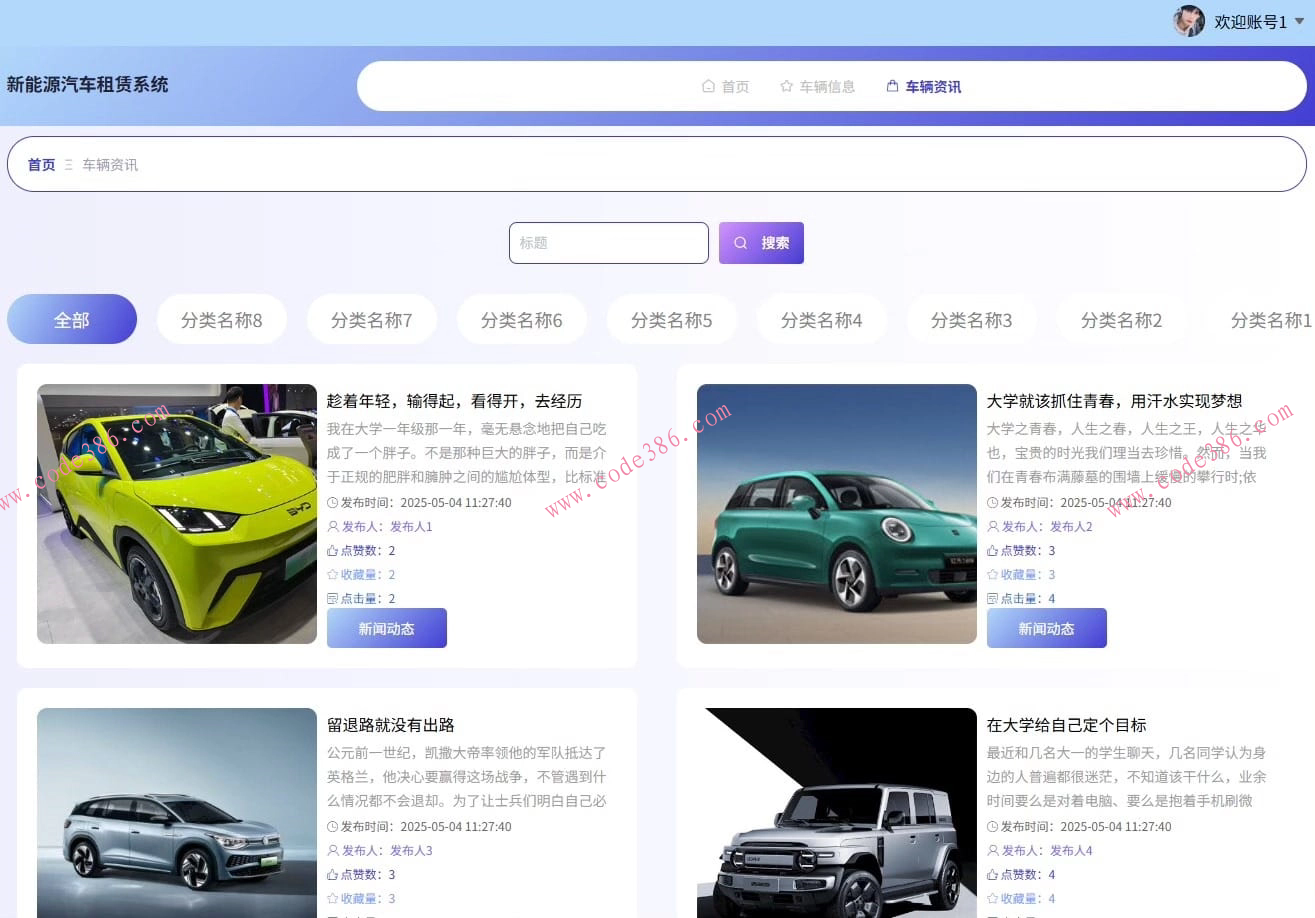
Task: Click the 点击量 icon on the first card
Action: [335, 598]
